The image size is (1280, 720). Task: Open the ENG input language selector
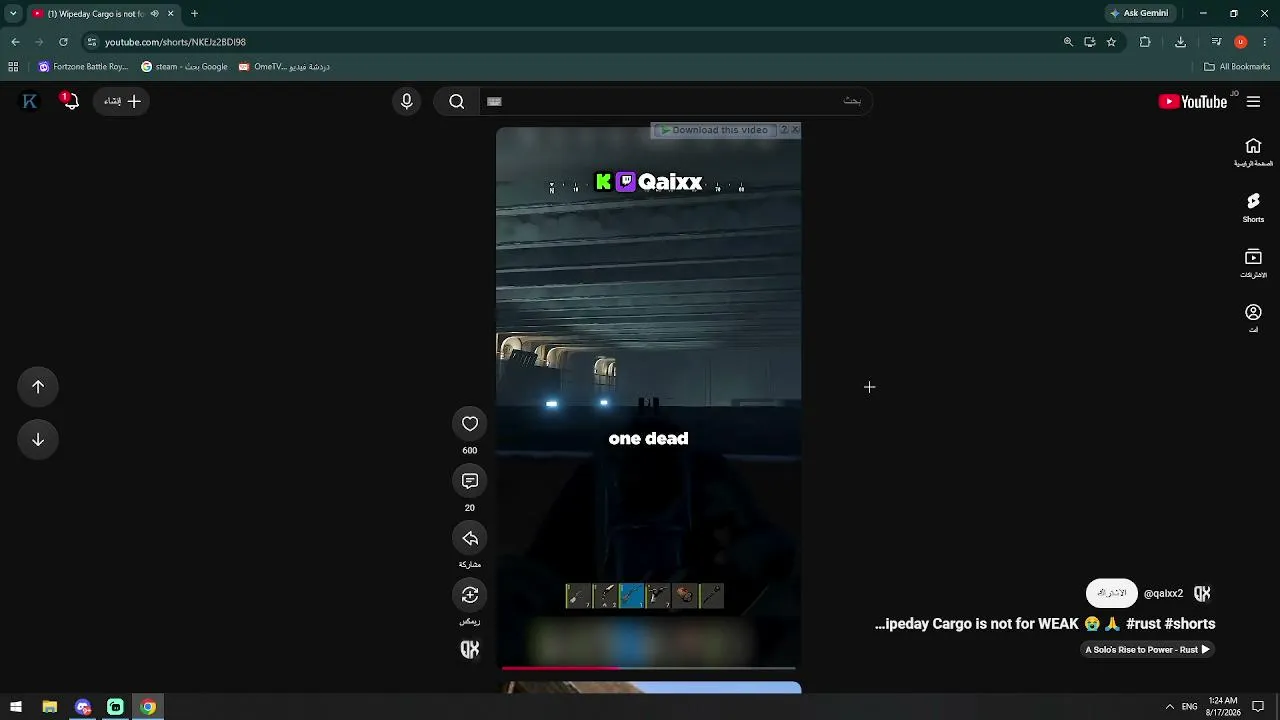(x=1189, y=707)
